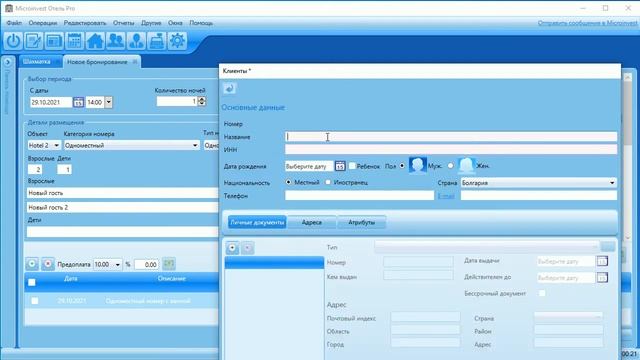Screen dimensions: 640x360
Task: Open the calendar grid toolbar icon
Action: pos(74,41)
